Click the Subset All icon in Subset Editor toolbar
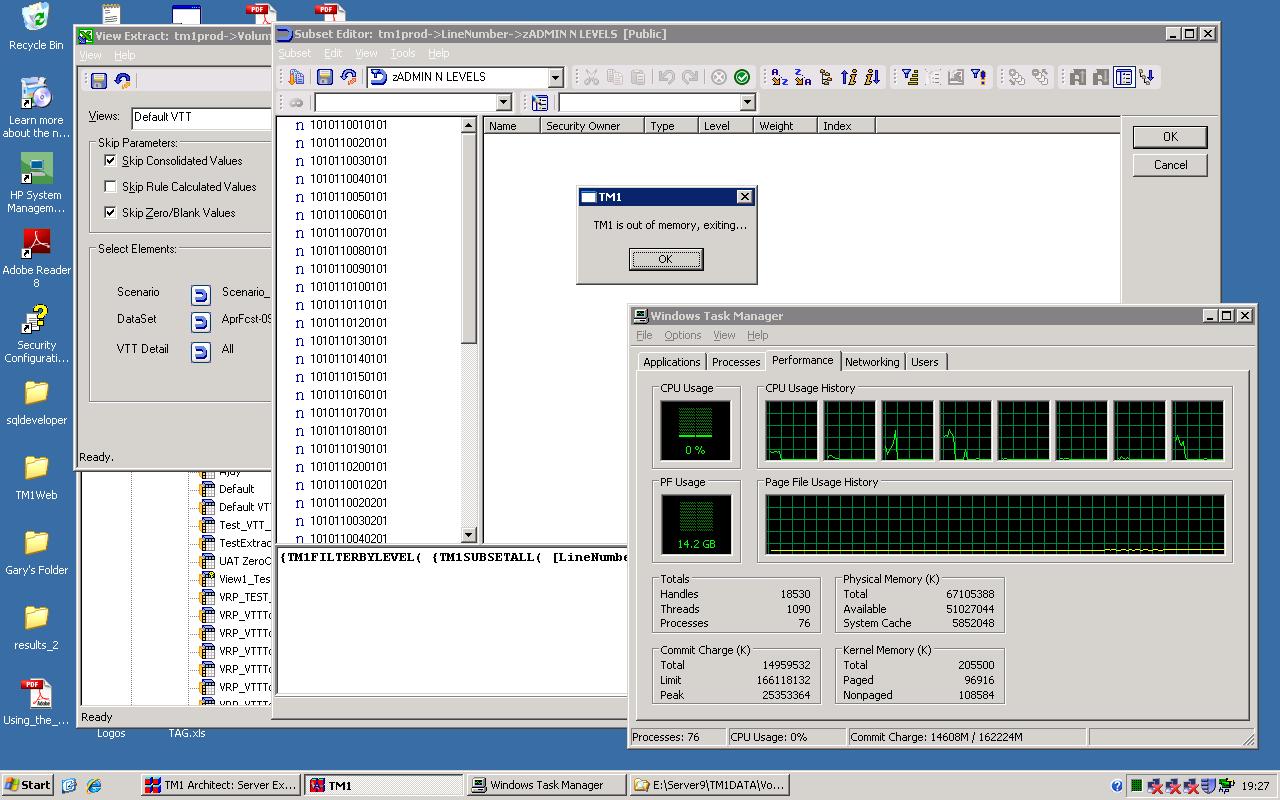 296,77
